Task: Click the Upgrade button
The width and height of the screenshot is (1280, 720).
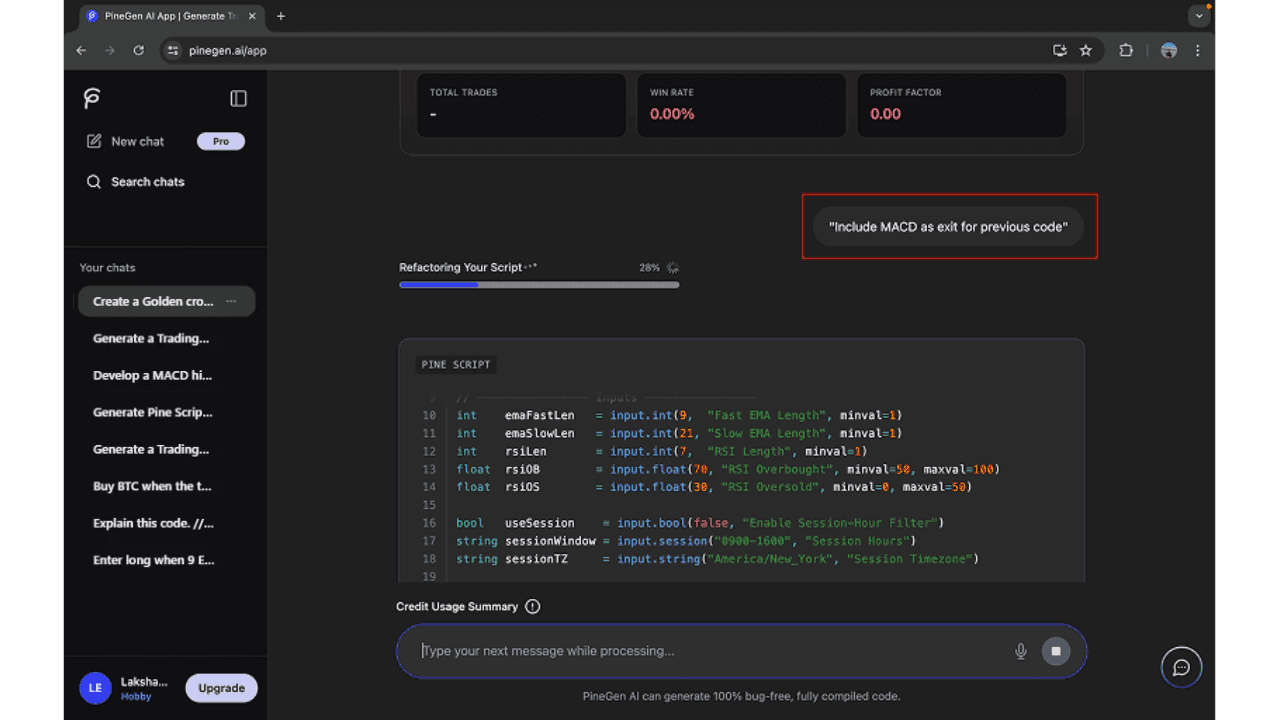Action: coord(221,688)
